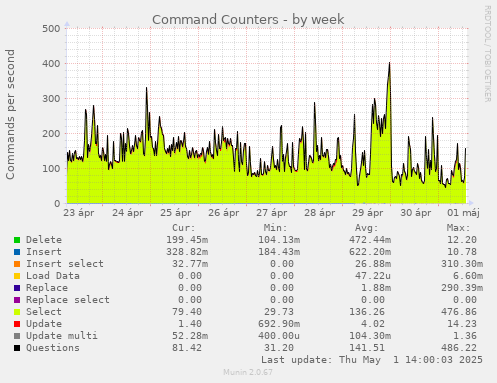Click the black Questions legend swatch
The height and width of the screenshot is (383, 497).
tap(17, 348)
